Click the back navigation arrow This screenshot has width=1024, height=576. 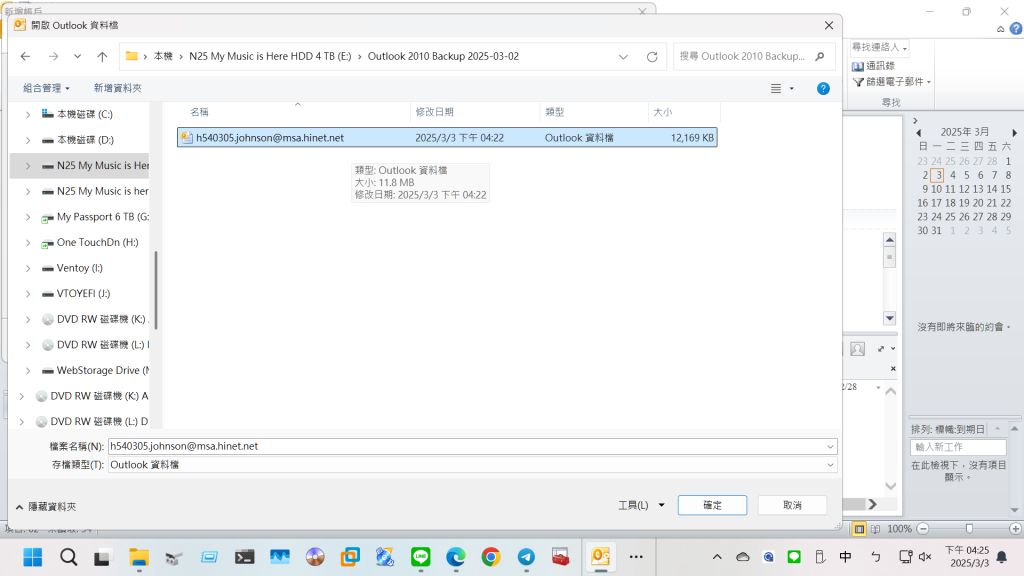tap(26, 56)
